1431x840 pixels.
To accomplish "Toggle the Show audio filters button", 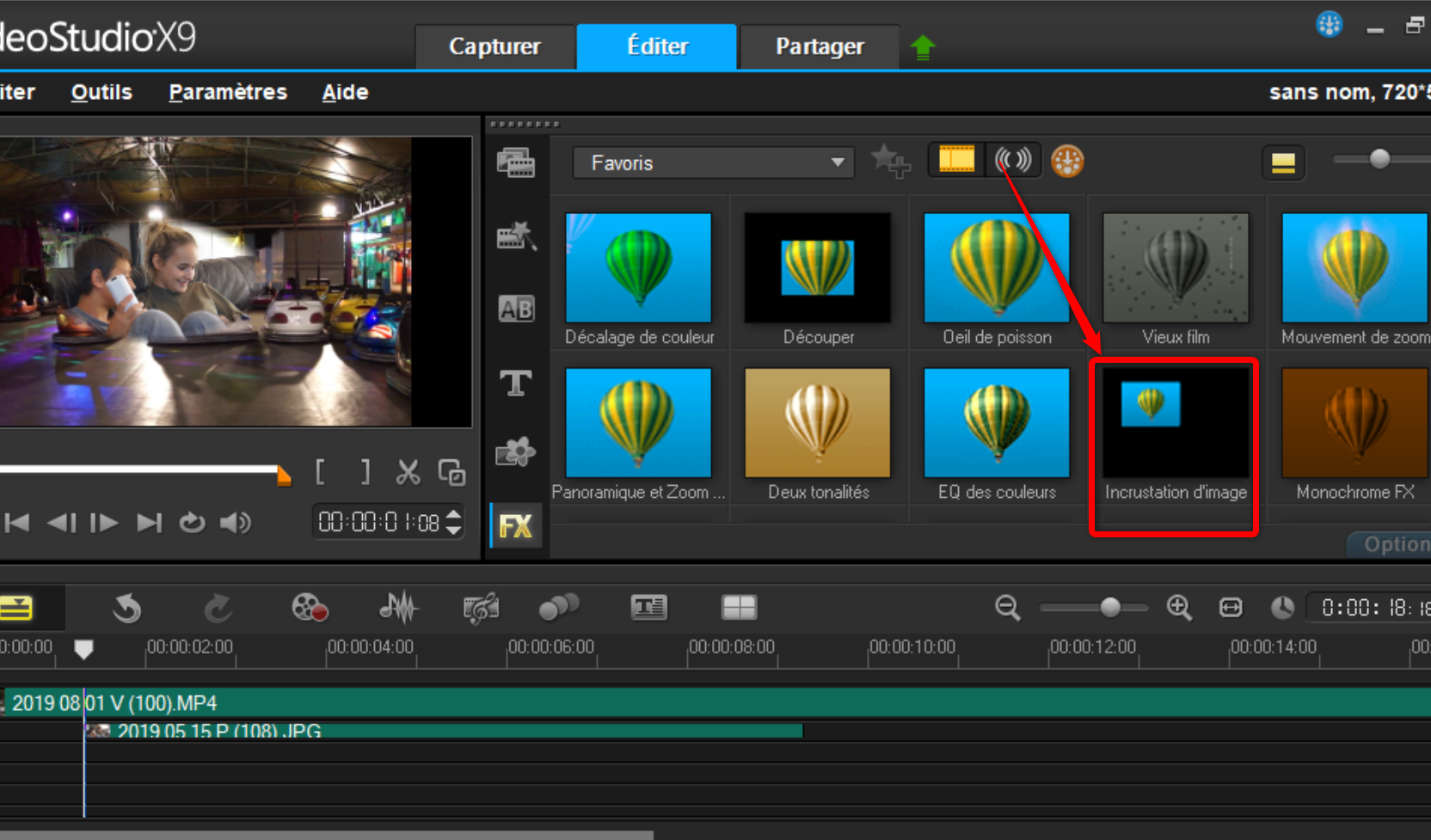I will 1013,160.
